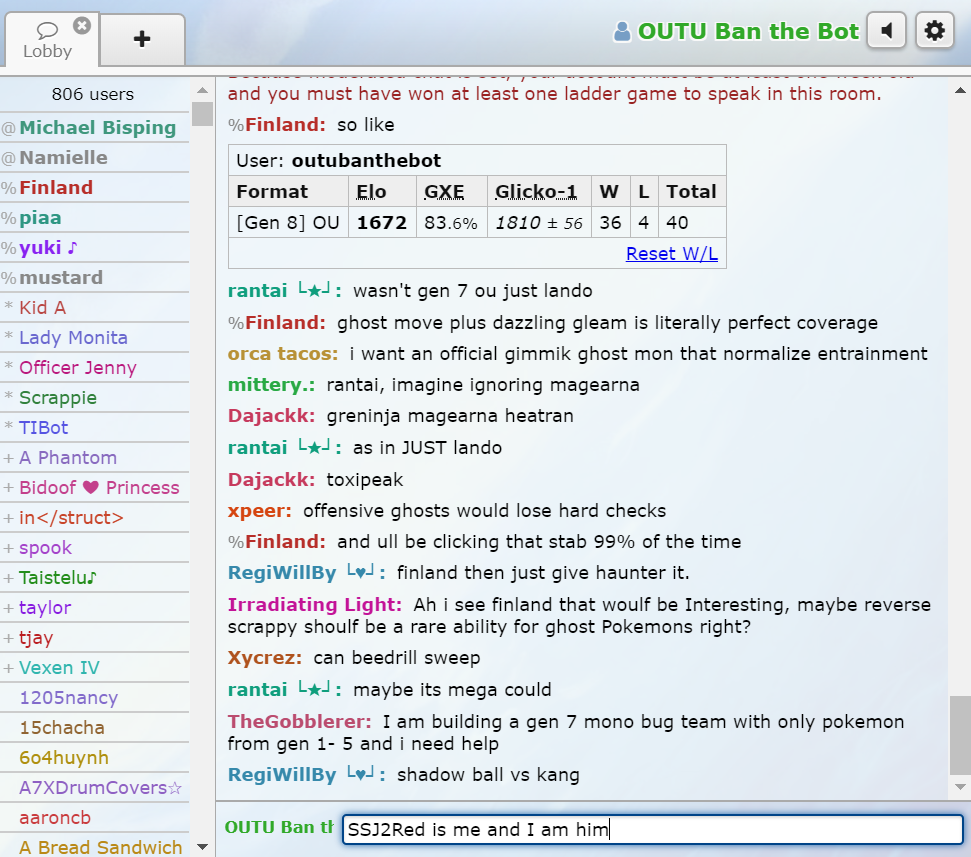Click orca tacos username in chat
Viewport: 971px width, 857px height.
coord(283,354)
